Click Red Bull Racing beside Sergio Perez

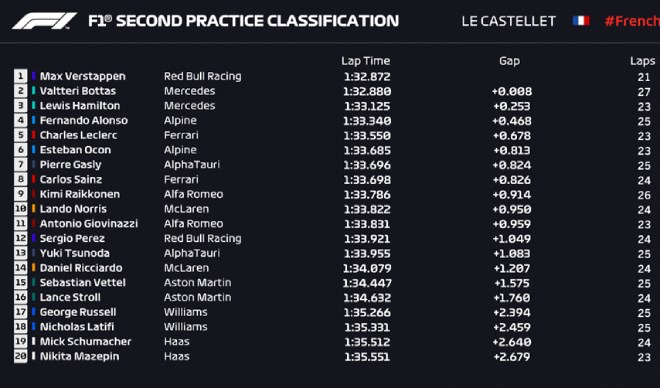[x=203, y=238]
